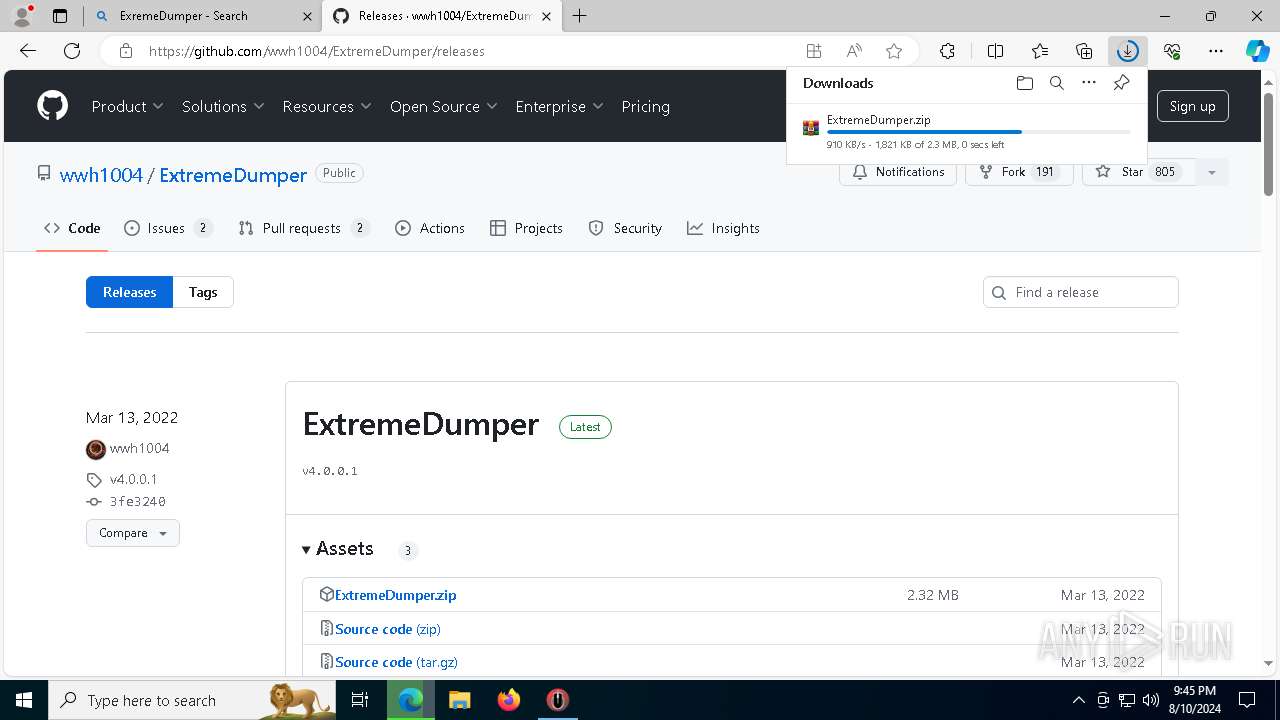Show hidden system tray icons
Viewport: 1280px width, 720px height.
(1078, 700)
